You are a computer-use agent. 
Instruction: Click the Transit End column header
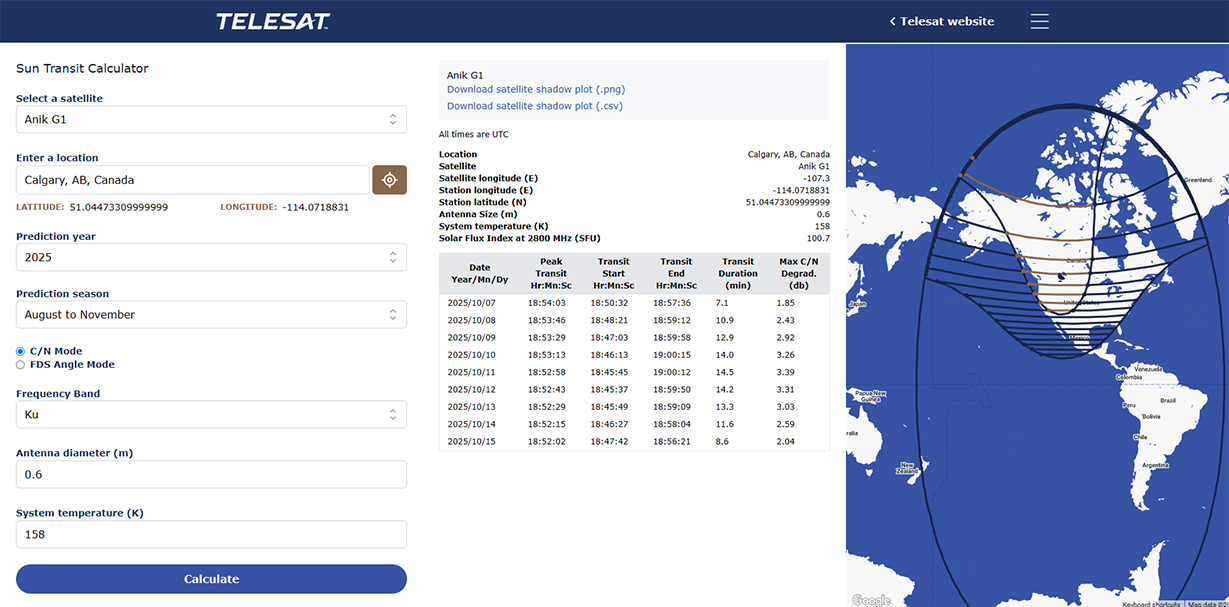click(x=676, y=273)
